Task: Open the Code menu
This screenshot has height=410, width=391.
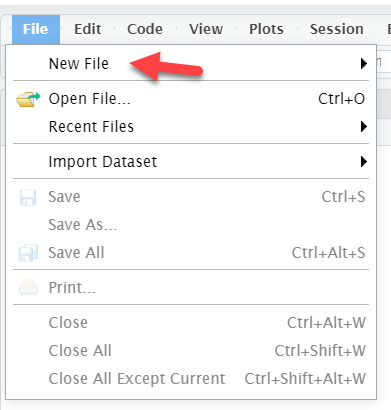Action: coord(145,29)
